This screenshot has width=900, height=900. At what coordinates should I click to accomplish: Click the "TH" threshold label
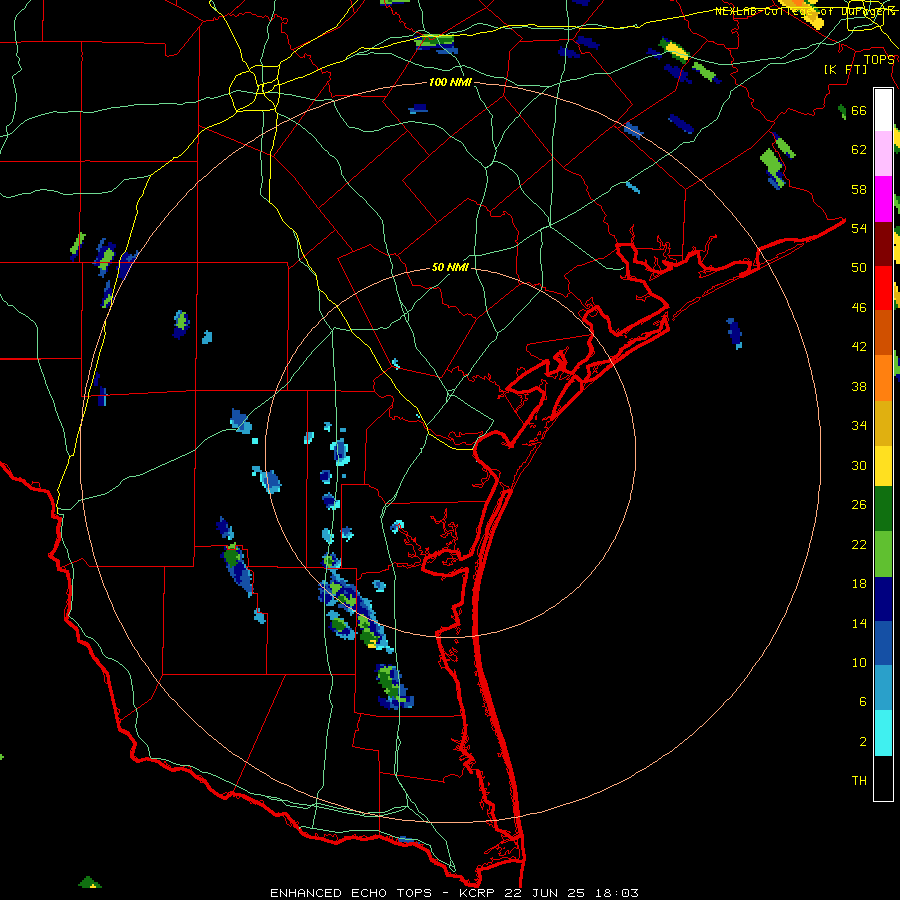tap(859, 781)
